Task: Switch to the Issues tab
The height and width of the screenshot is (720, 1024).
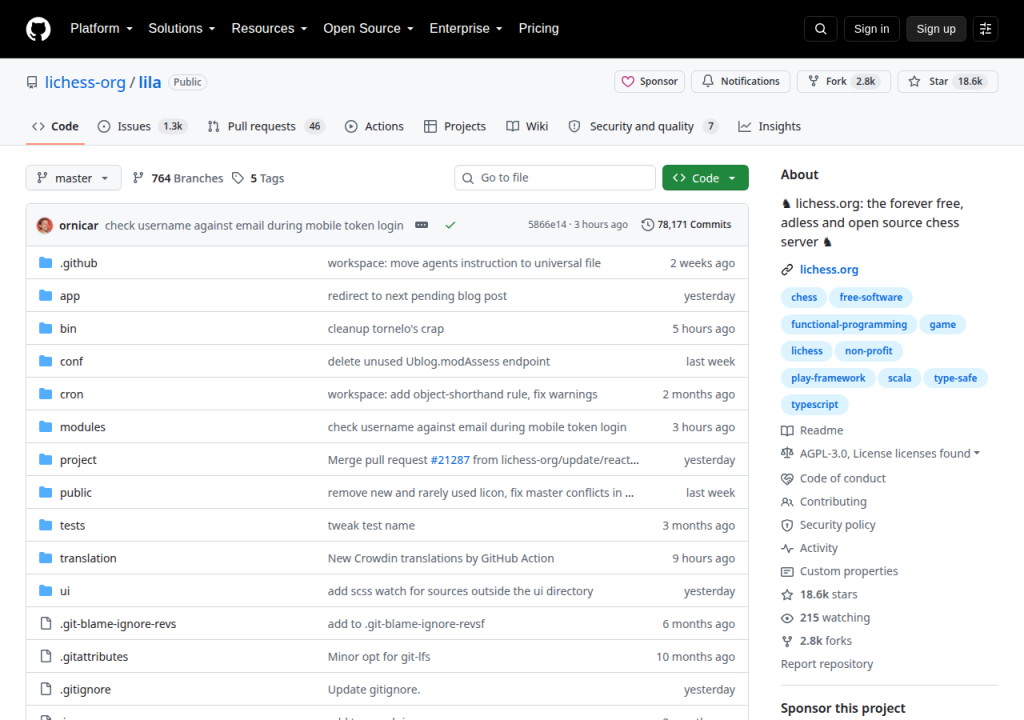Action: [142, 126]
